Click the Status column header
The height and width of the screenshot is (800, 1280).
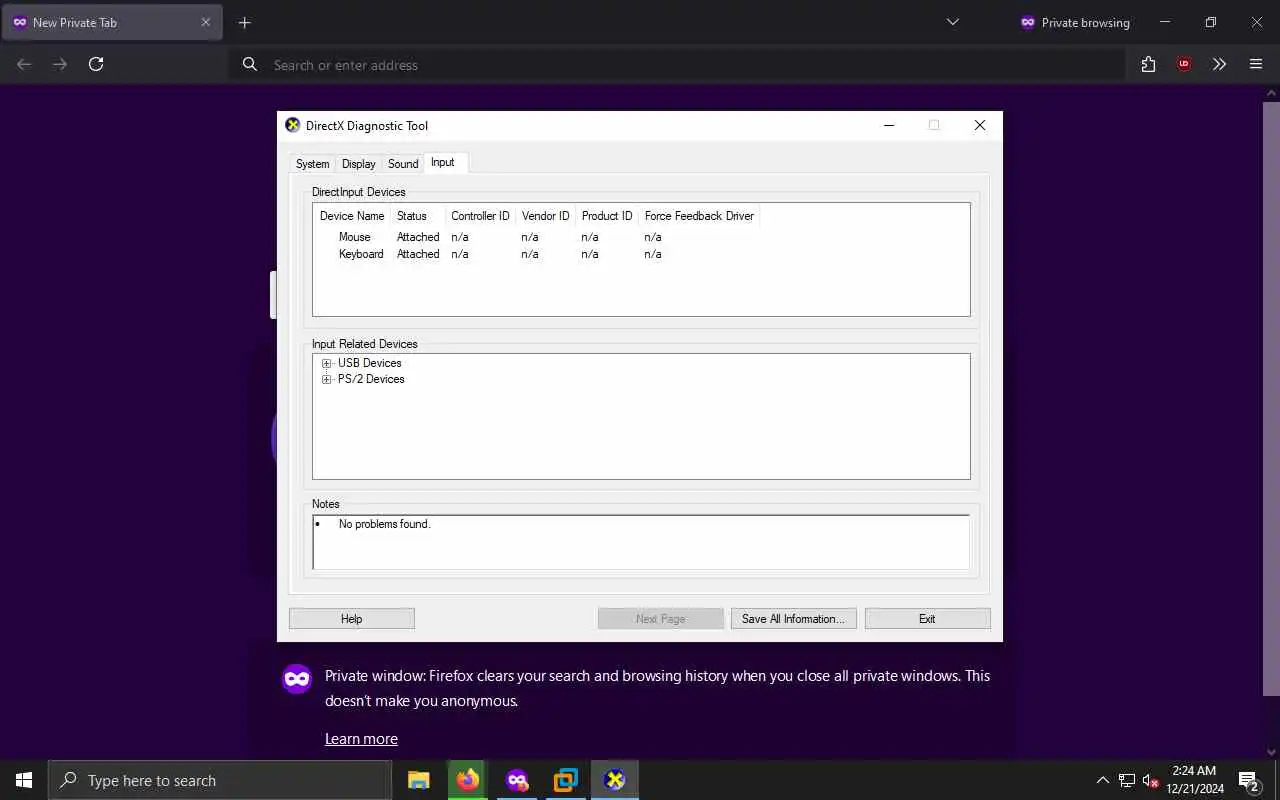(x=417, y=216)
